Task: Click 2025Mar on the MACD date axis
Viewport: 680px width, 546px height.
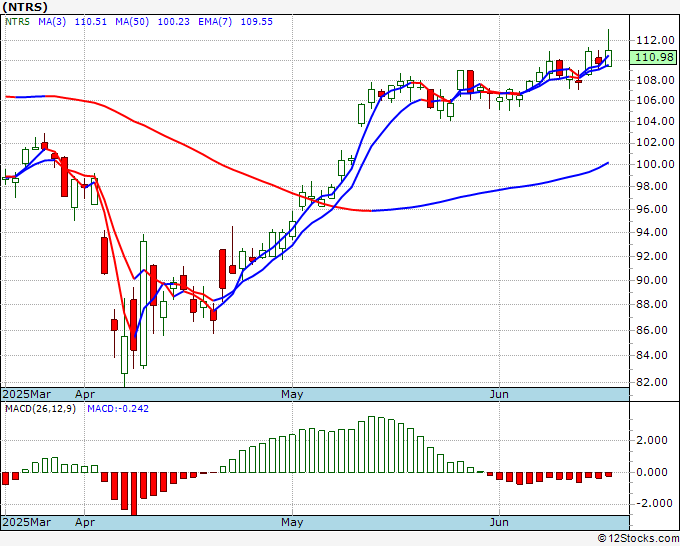Action: click(x=27, y=522)
